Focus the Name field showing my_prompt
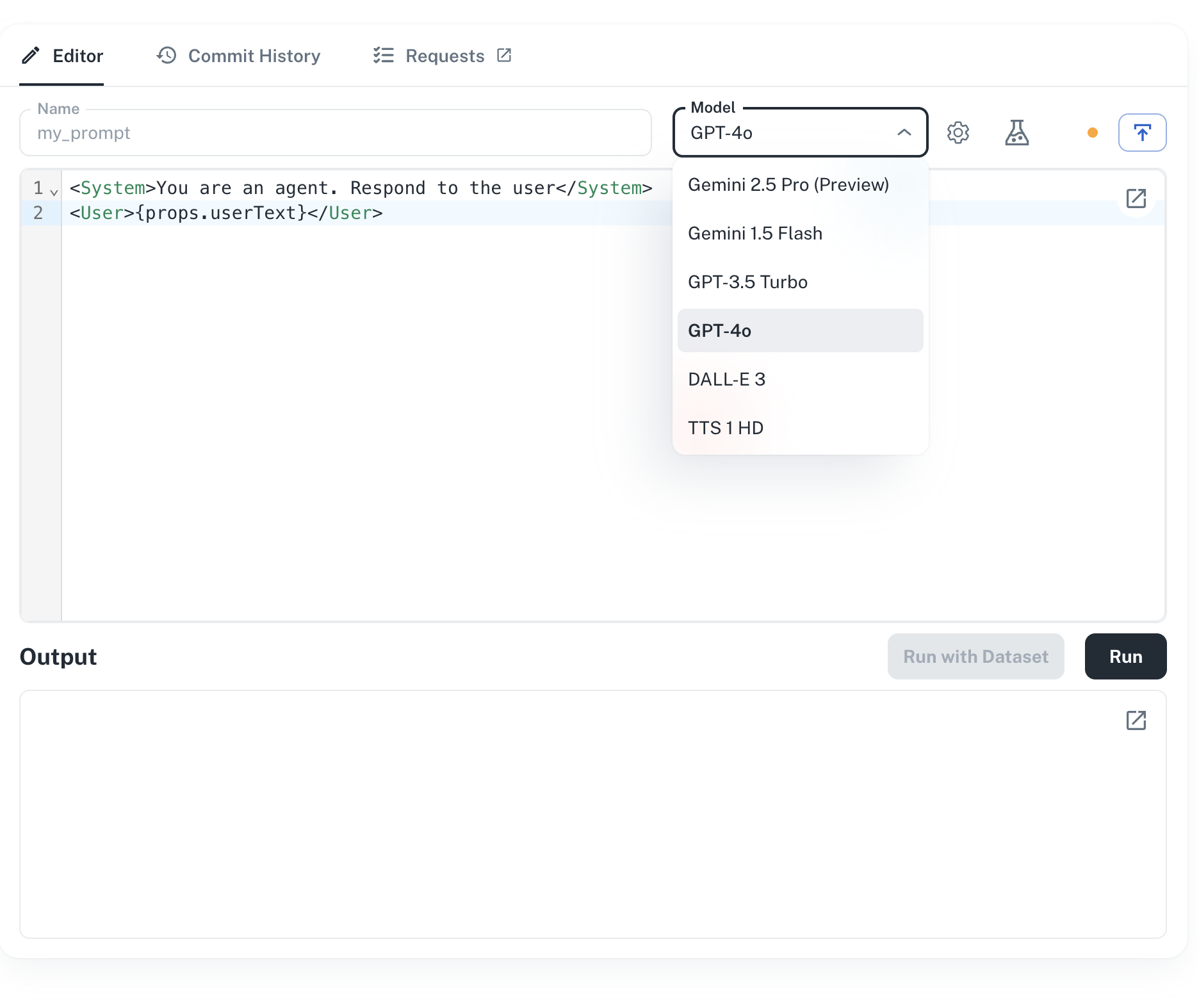This screenshot has width=1199, height=1008. [336, 133]
